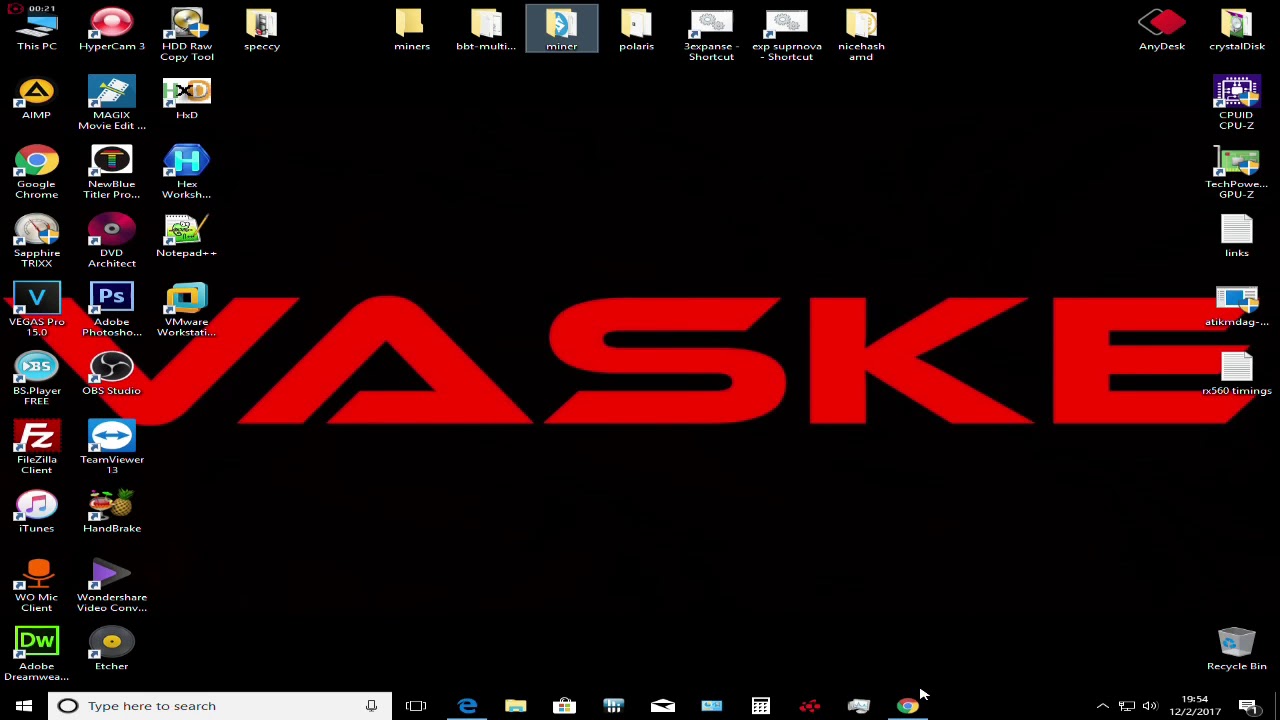Select the links text file
The height and width of the screenshot is (720, 1280).
(1237, 237)
